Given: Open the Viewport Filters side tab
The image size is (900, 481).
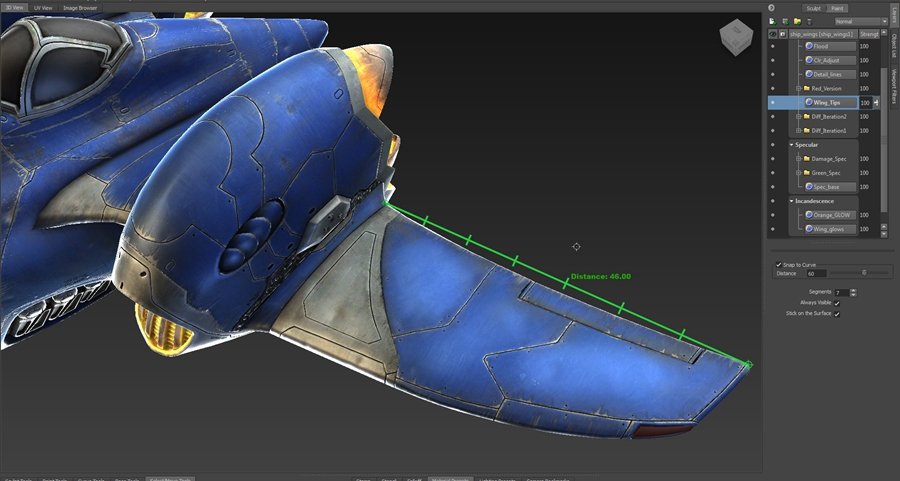Looking at the screenshot, I should pos(894,87).
